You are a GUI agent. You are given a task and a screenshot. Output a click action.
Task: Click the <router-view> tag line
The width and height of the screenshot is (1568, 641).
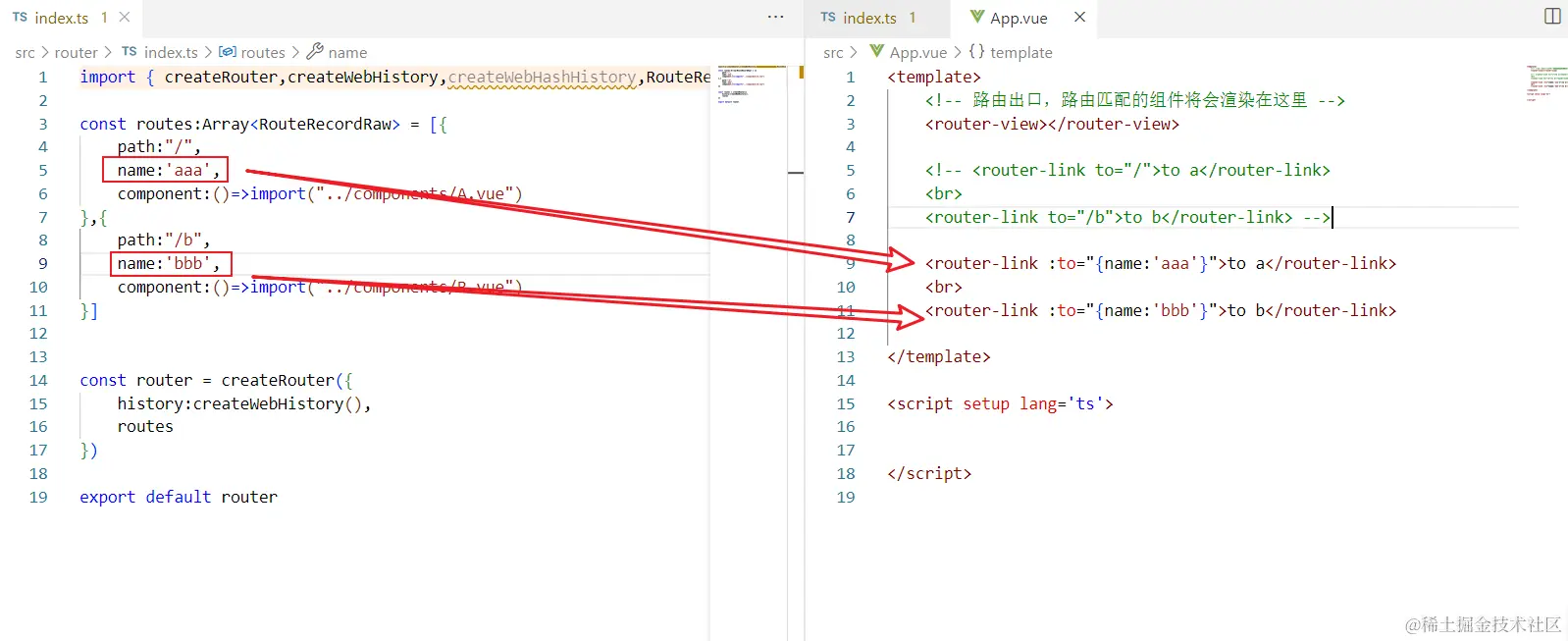pos(1052,125)
